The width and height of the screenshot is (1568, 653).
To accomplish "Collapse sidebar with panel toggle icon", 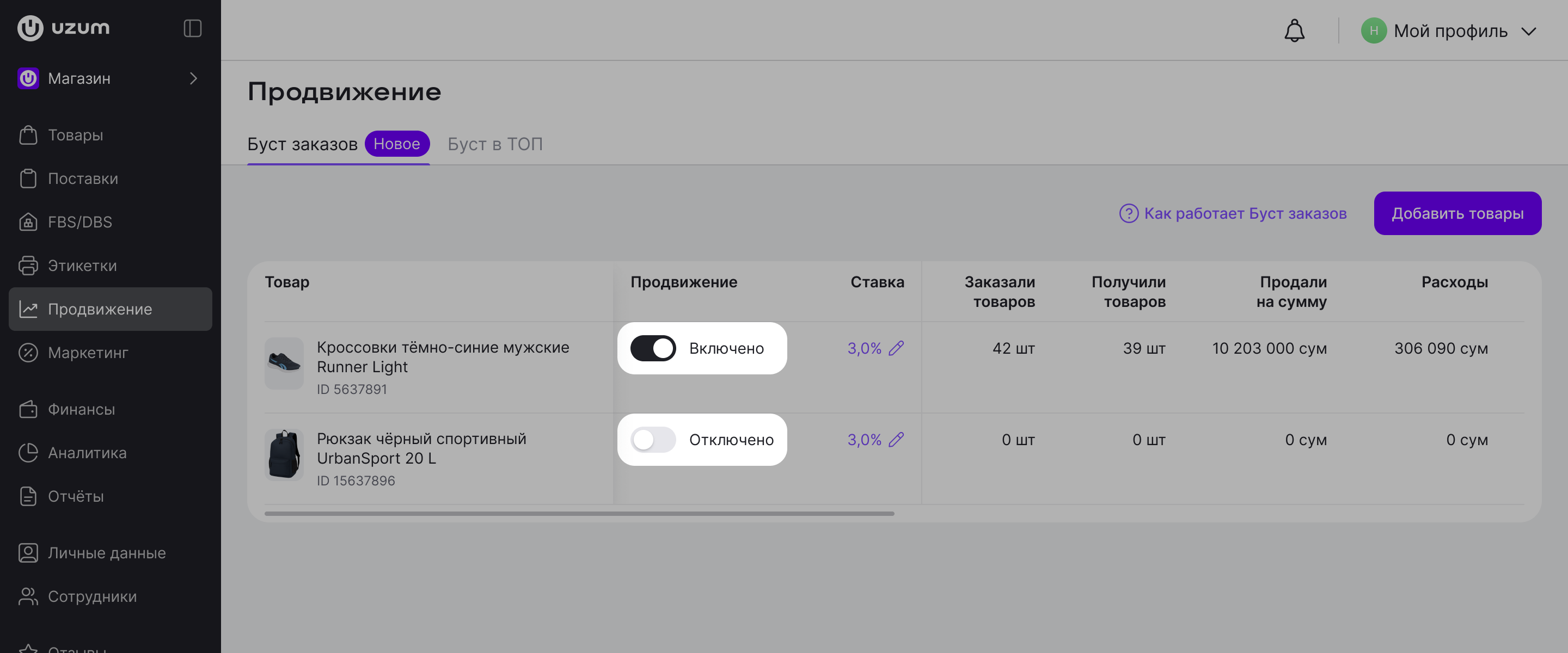I will (x=192, y=28).
